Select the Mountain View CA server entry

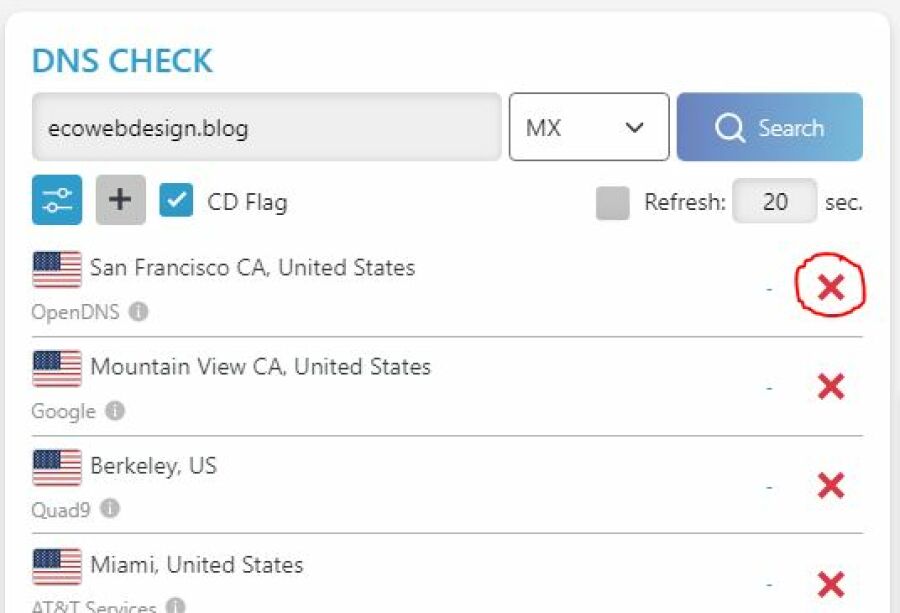click(x=260, y=367)
